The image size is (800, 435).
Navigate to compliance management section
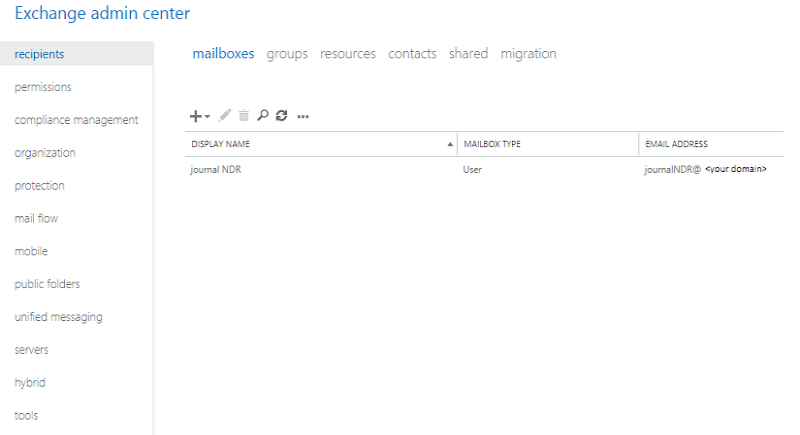pos(76,120)
